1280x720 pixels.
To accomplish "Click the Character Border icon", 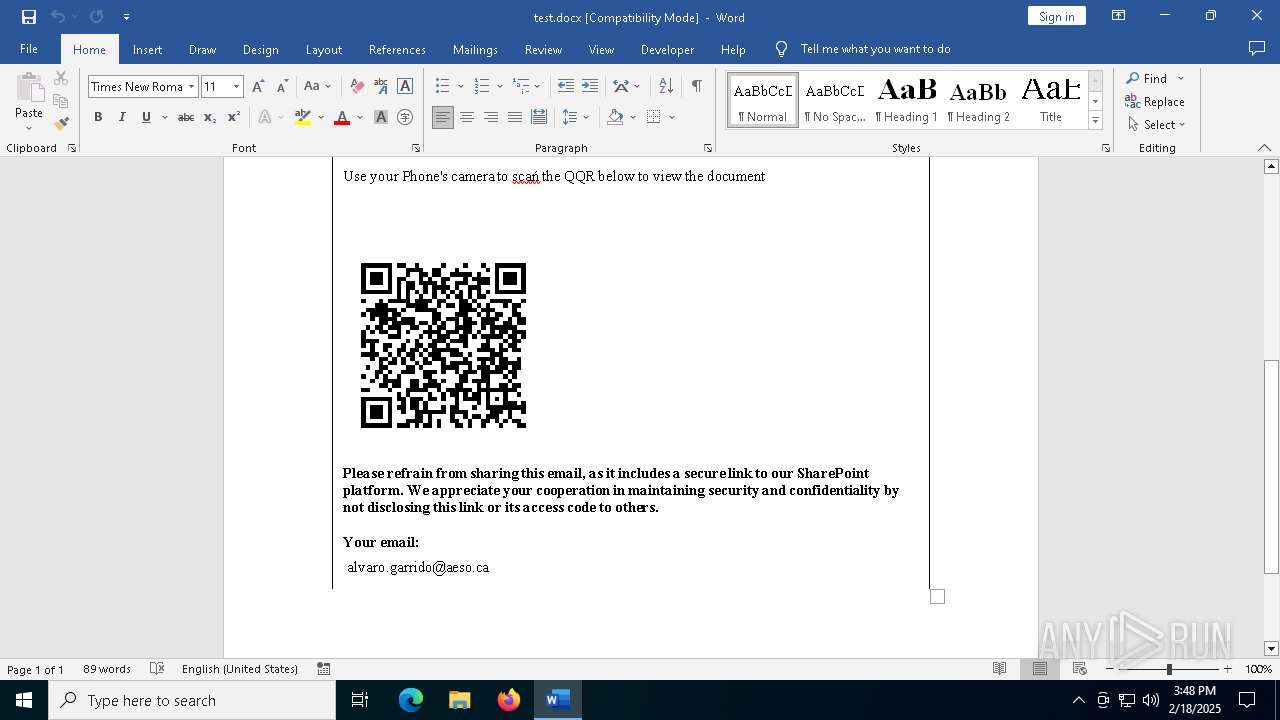I will 405,87.
